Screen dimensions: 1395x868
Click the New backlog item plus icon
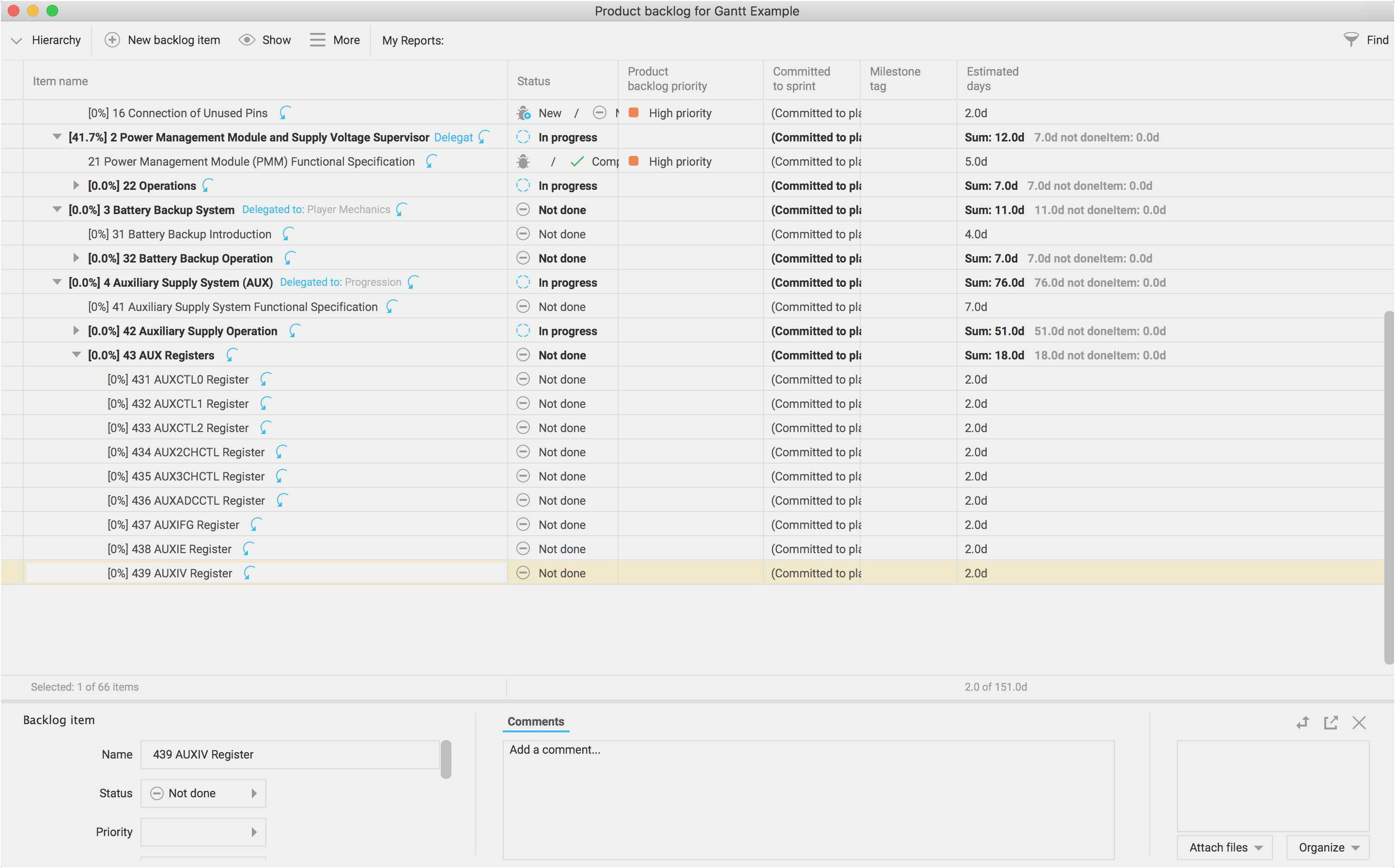(112, 40)
